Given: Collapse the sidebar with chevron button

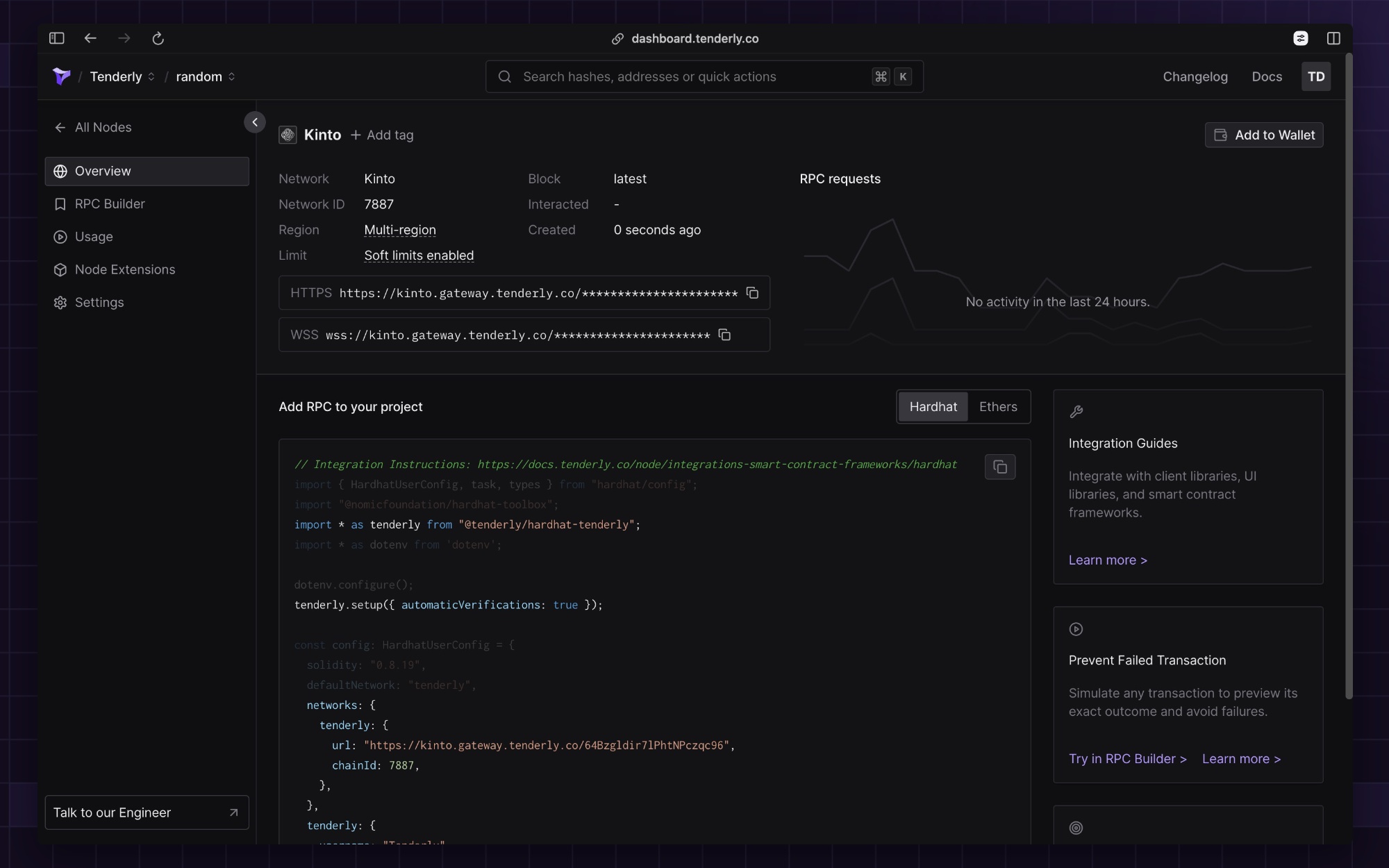Looking at the screenshot, I should point(255,122).
